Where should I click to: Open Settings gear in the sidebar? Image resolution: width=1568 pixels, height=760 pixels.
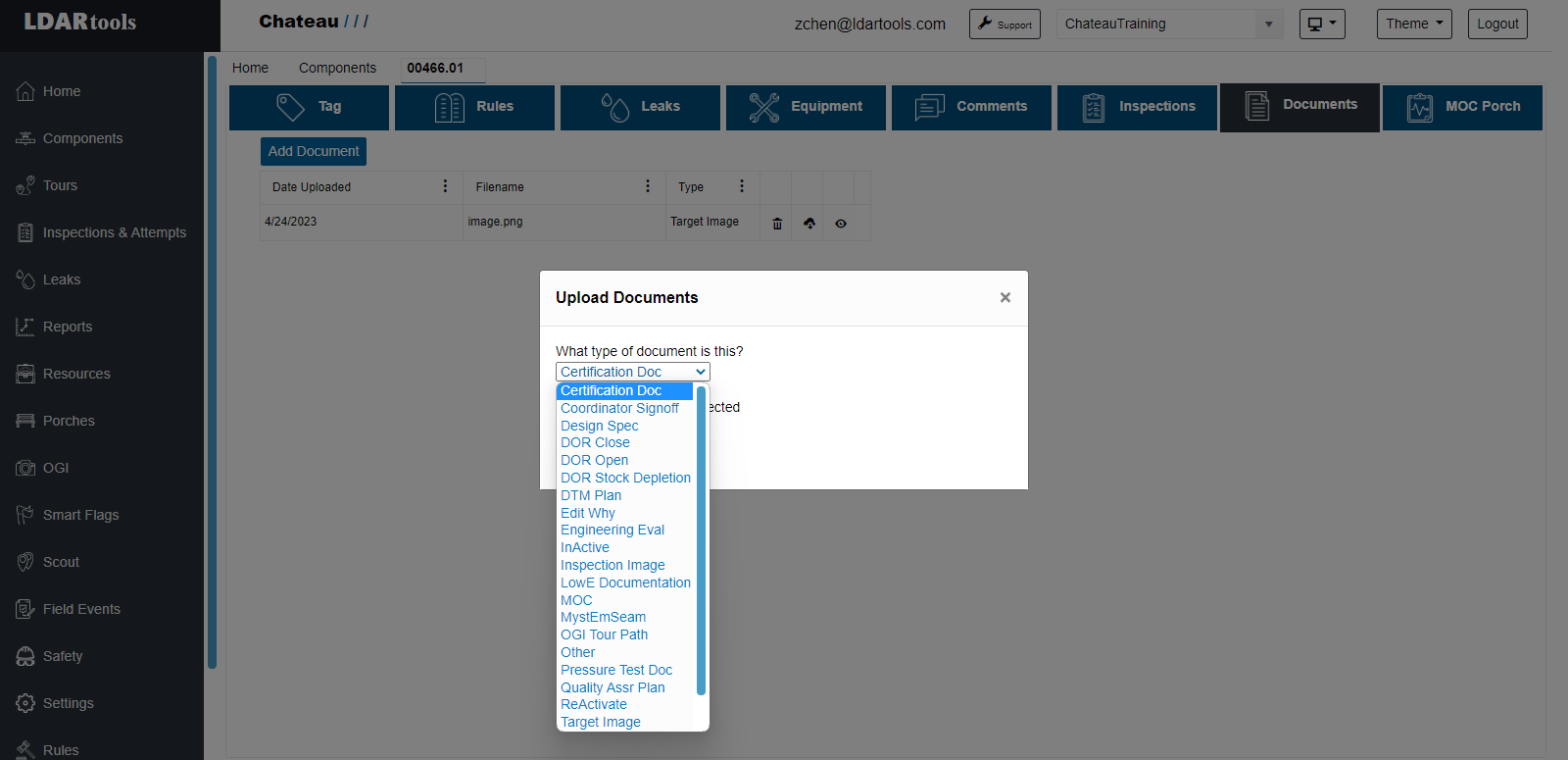pyautogui.click(x=55, y=703)
